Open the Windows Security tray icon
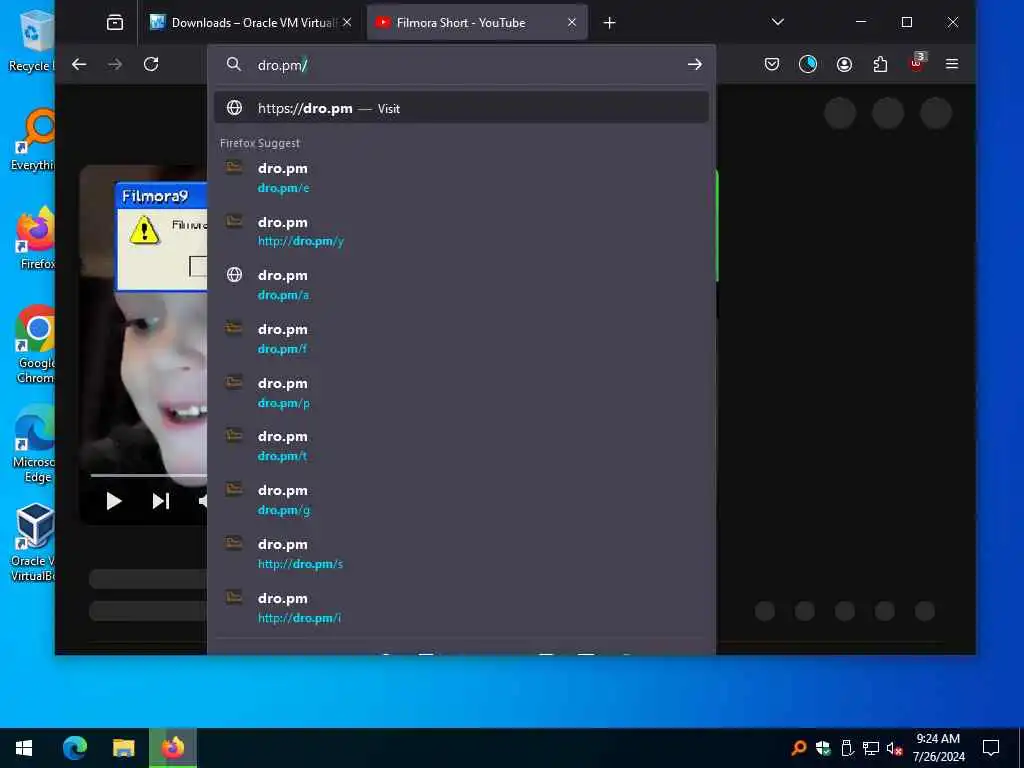This screenshot has width=1024, height=768. click(x=823, y=748)
